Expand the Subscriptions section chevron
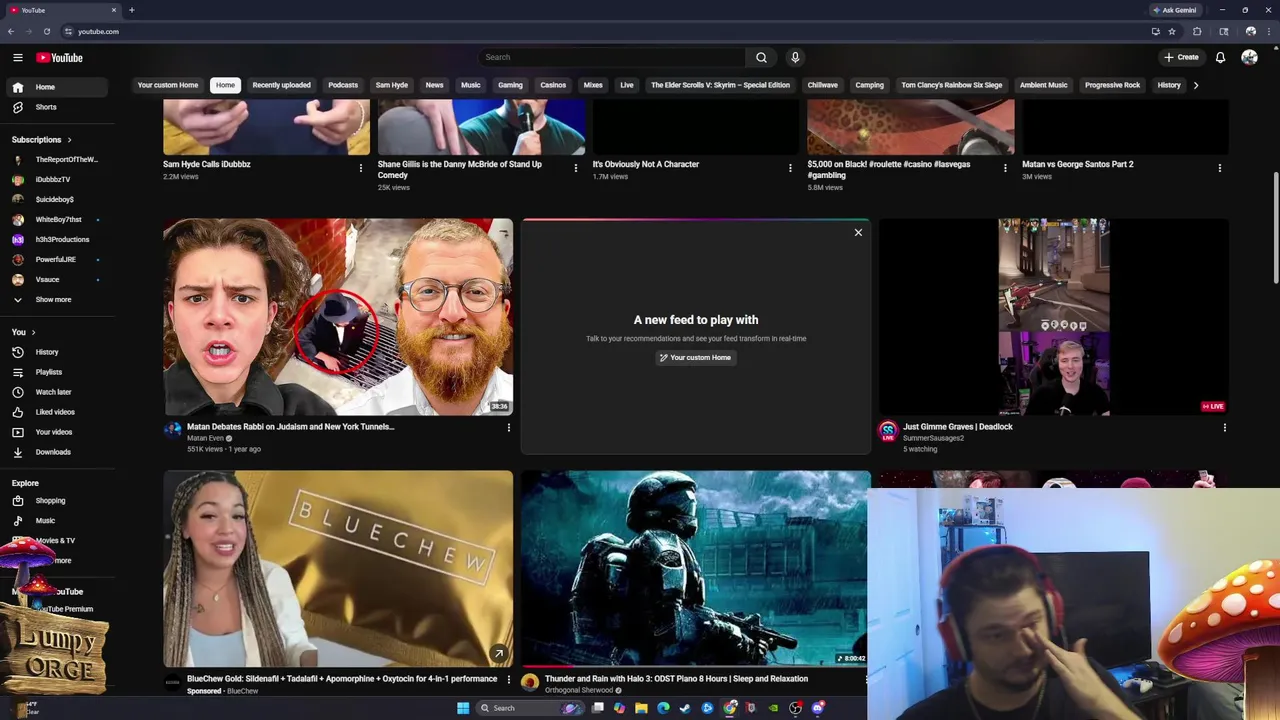Screen dimensions: 1280x720 pyautogui.click(x=69, y=140)
